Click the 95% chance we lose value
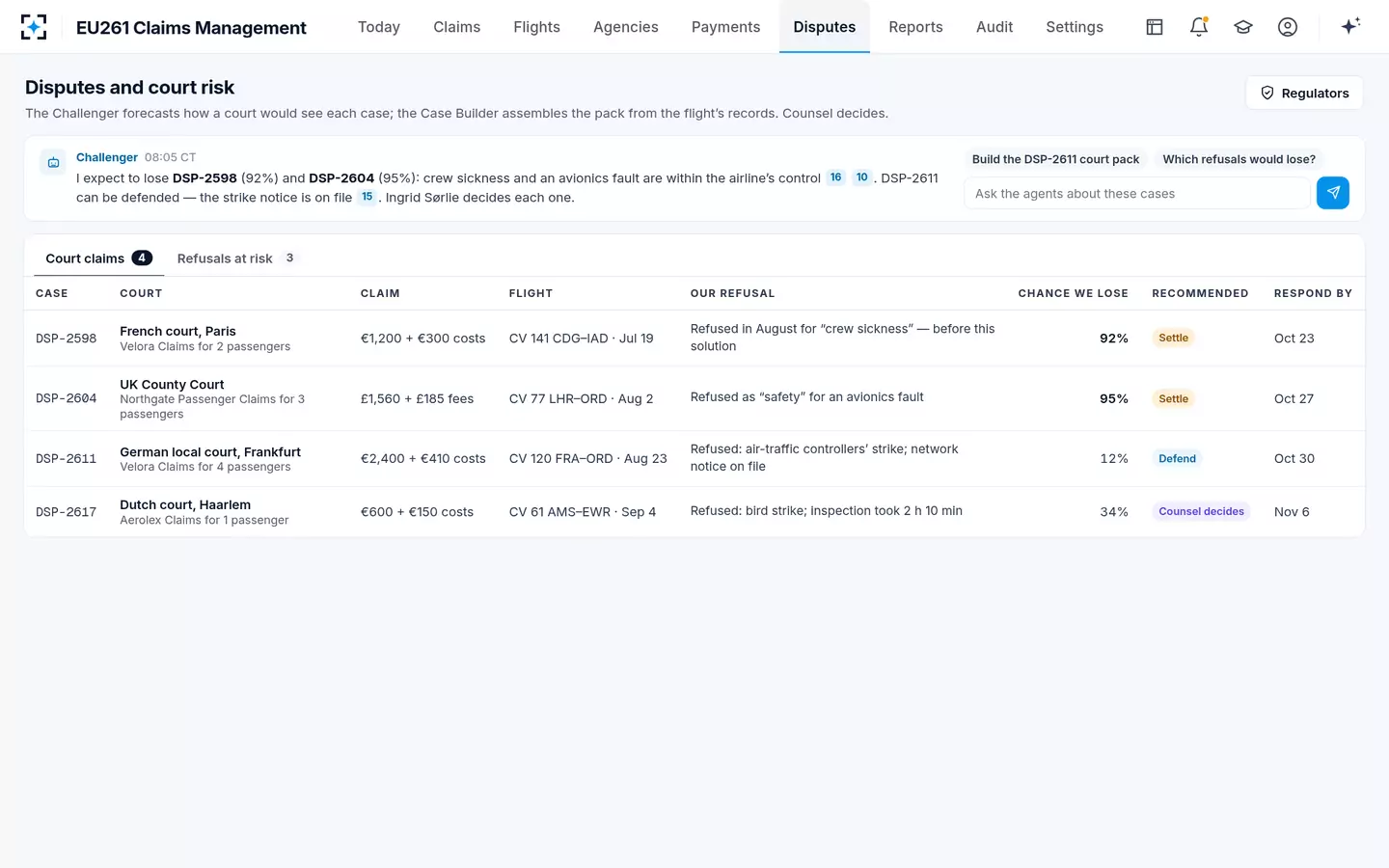 pyautogui.click(x=1114, y=398)
